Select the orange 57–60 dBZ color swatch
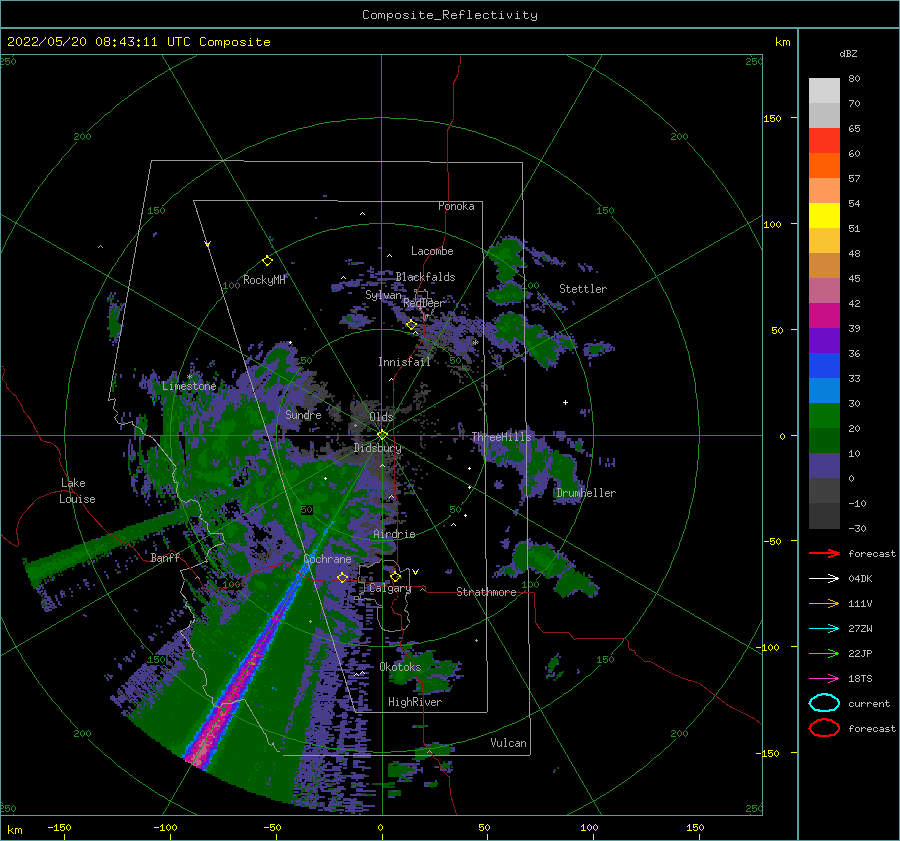This screenshot has height=841, width=900. point(824,166)
